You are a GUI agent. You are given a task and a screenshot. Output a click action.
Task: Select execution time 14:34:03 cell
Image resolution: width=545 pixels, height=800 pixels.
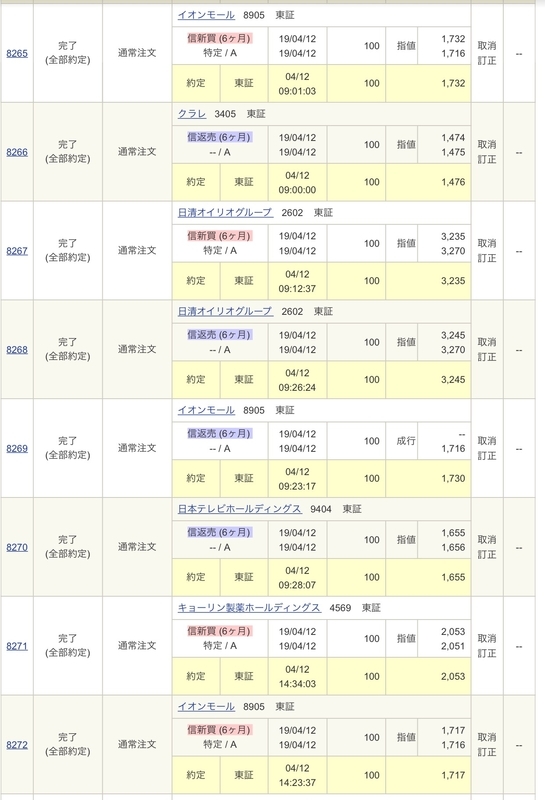coord(298,677)
